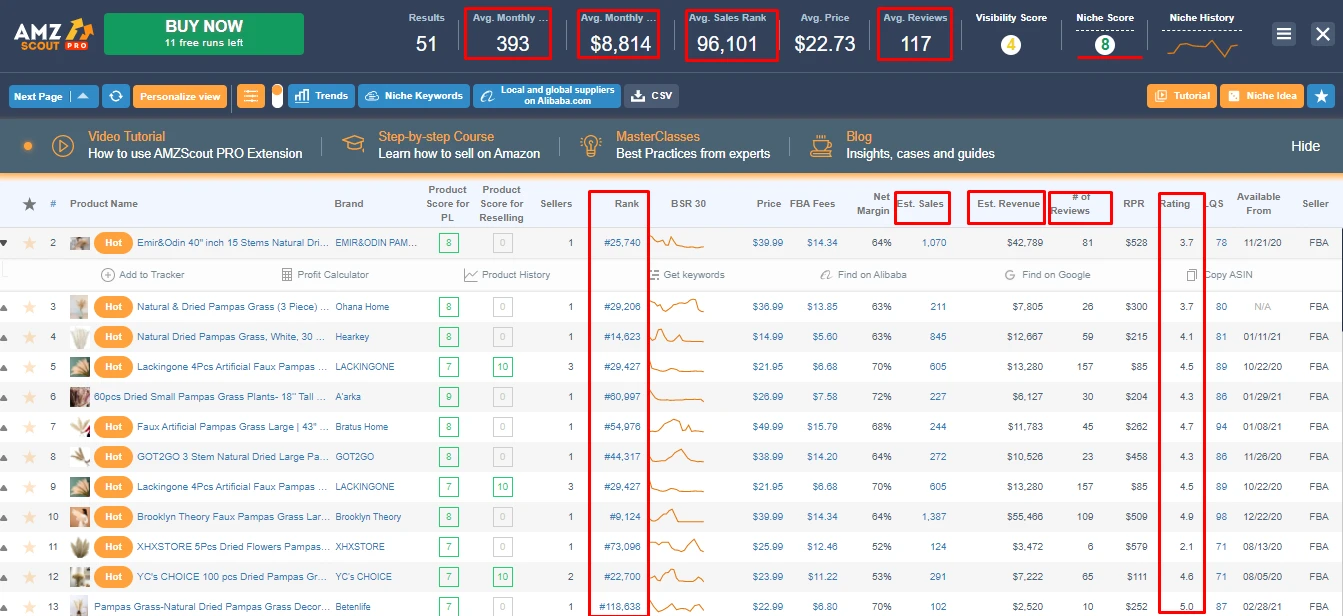Screen dimensions: 1343x616
Task: Click the Personalize view button
Action: click(180, 97)
